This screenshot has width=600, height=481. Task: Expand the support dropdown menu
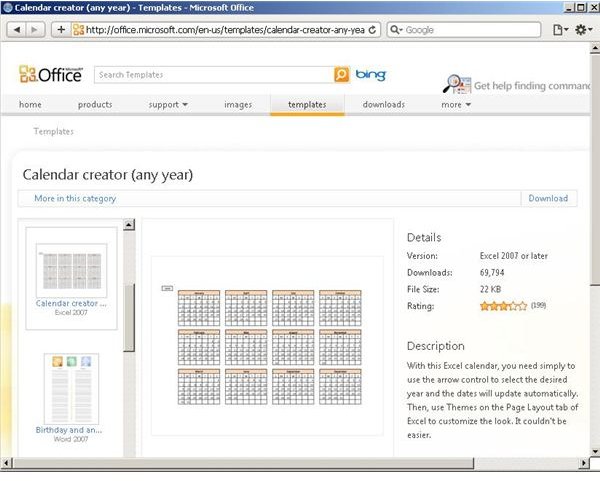[168, 104]
